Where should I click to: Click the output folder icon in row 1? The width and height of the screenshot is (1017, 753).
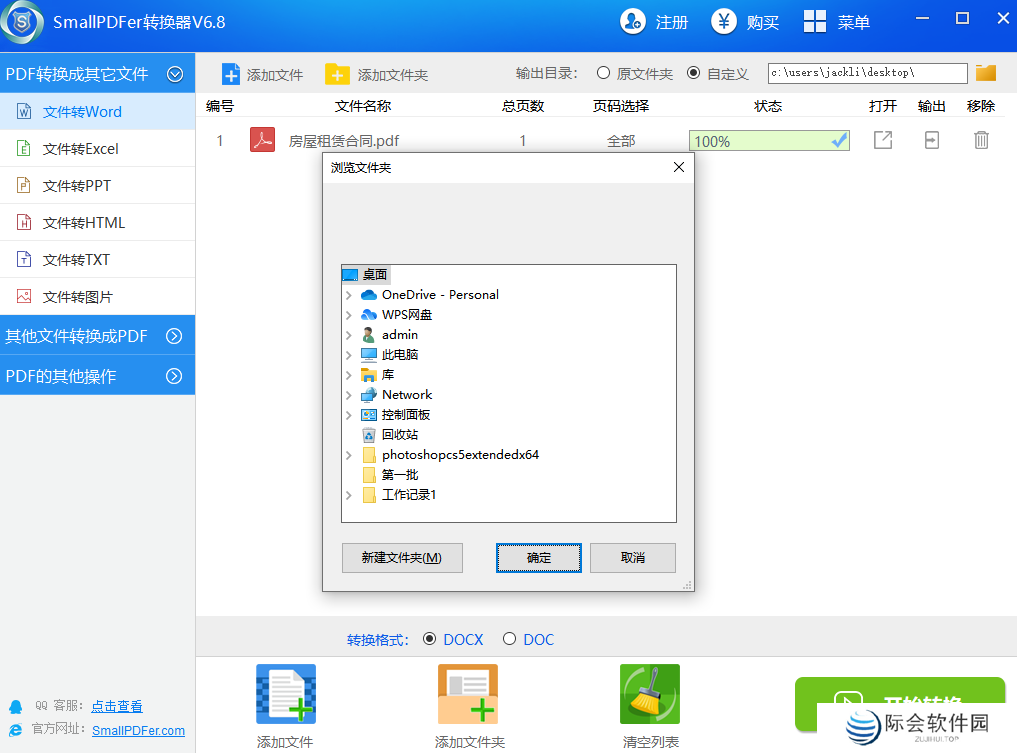pos(931,141)
